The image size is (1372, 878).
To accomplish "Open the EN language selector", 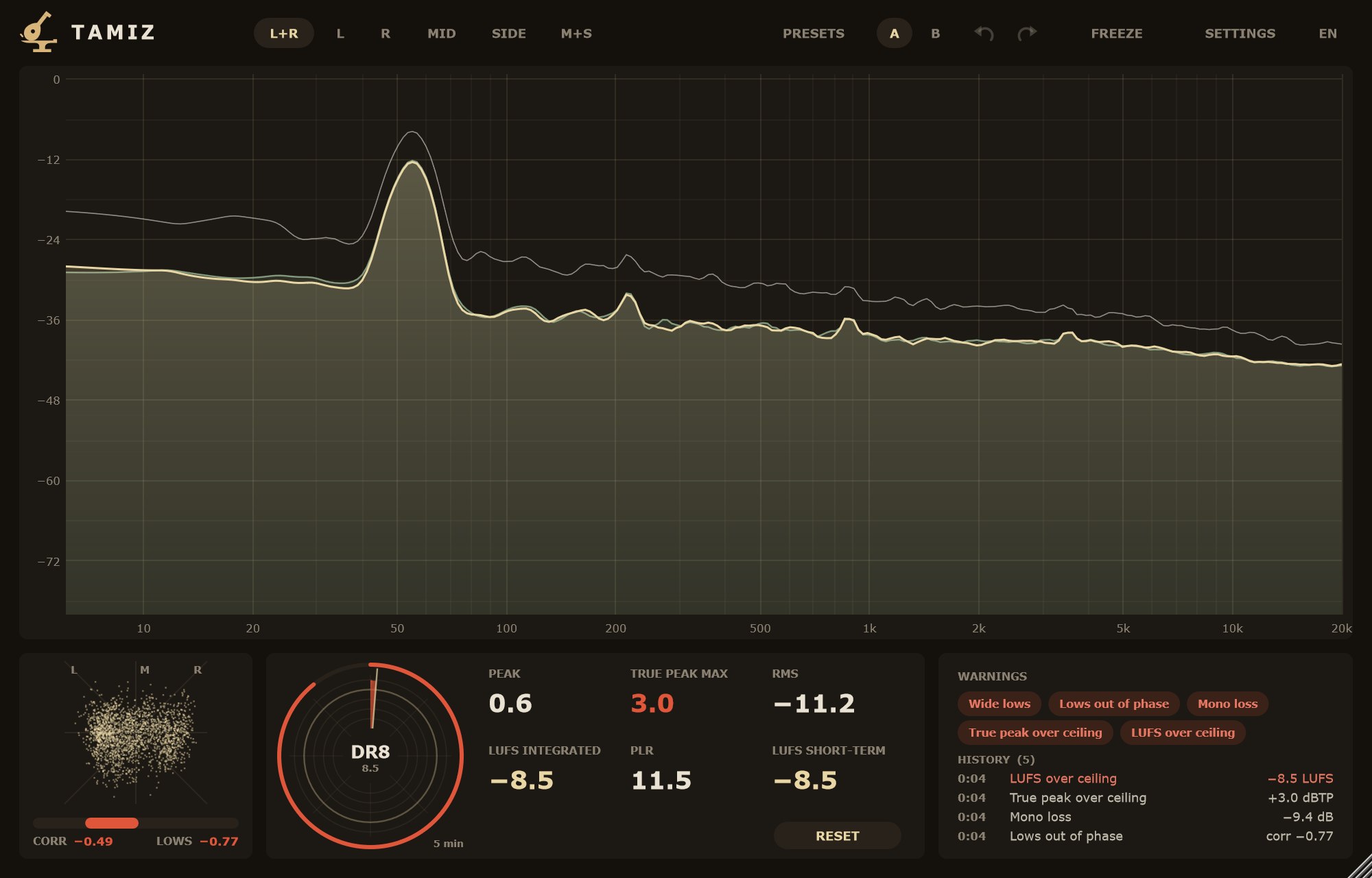I will pyautogui.click(x=1328, y=33).
